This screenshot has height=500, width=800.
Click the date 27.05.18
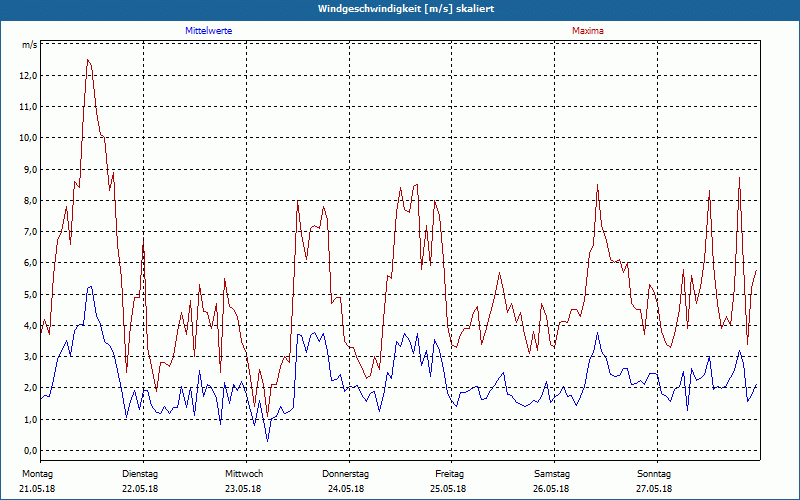coord(654,489)
